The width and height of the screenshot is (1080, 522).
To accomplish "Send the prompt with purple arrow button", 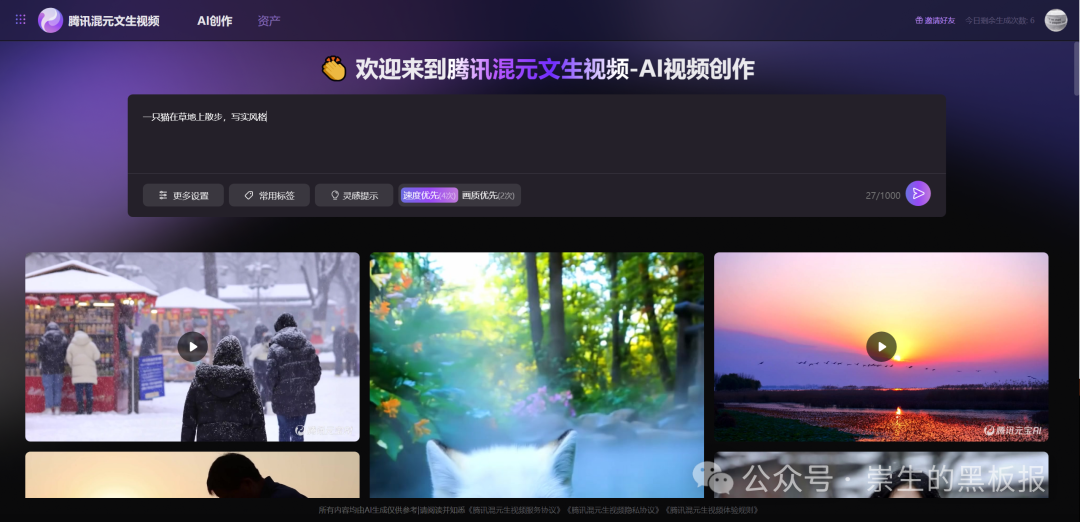I will coord(917,194).
